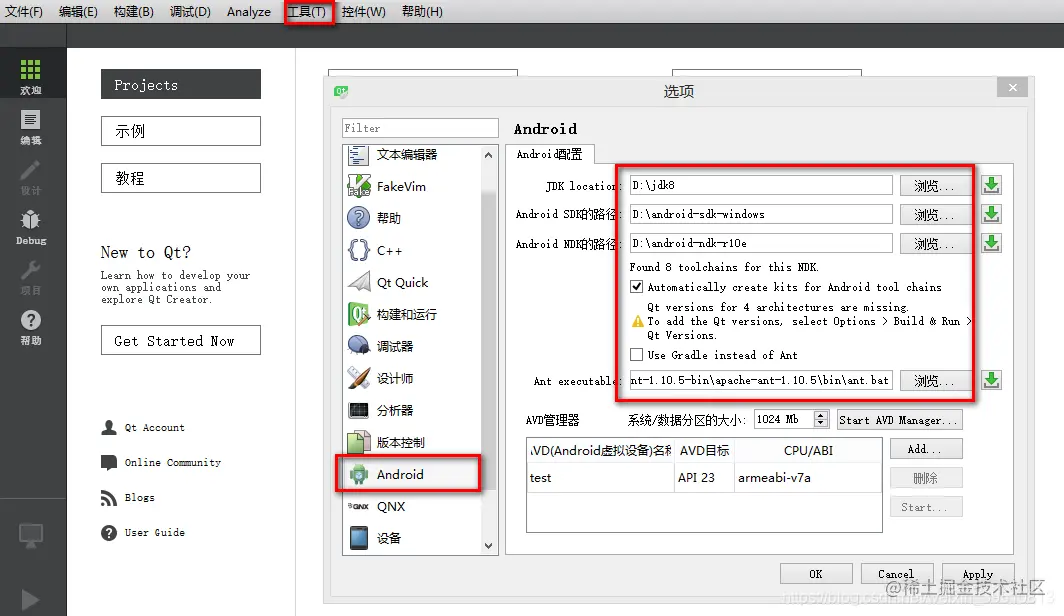Viewport: 1064px width, 616px height.
Task: Click the Projects button on Welcome page
Action: tap(180, 84)
